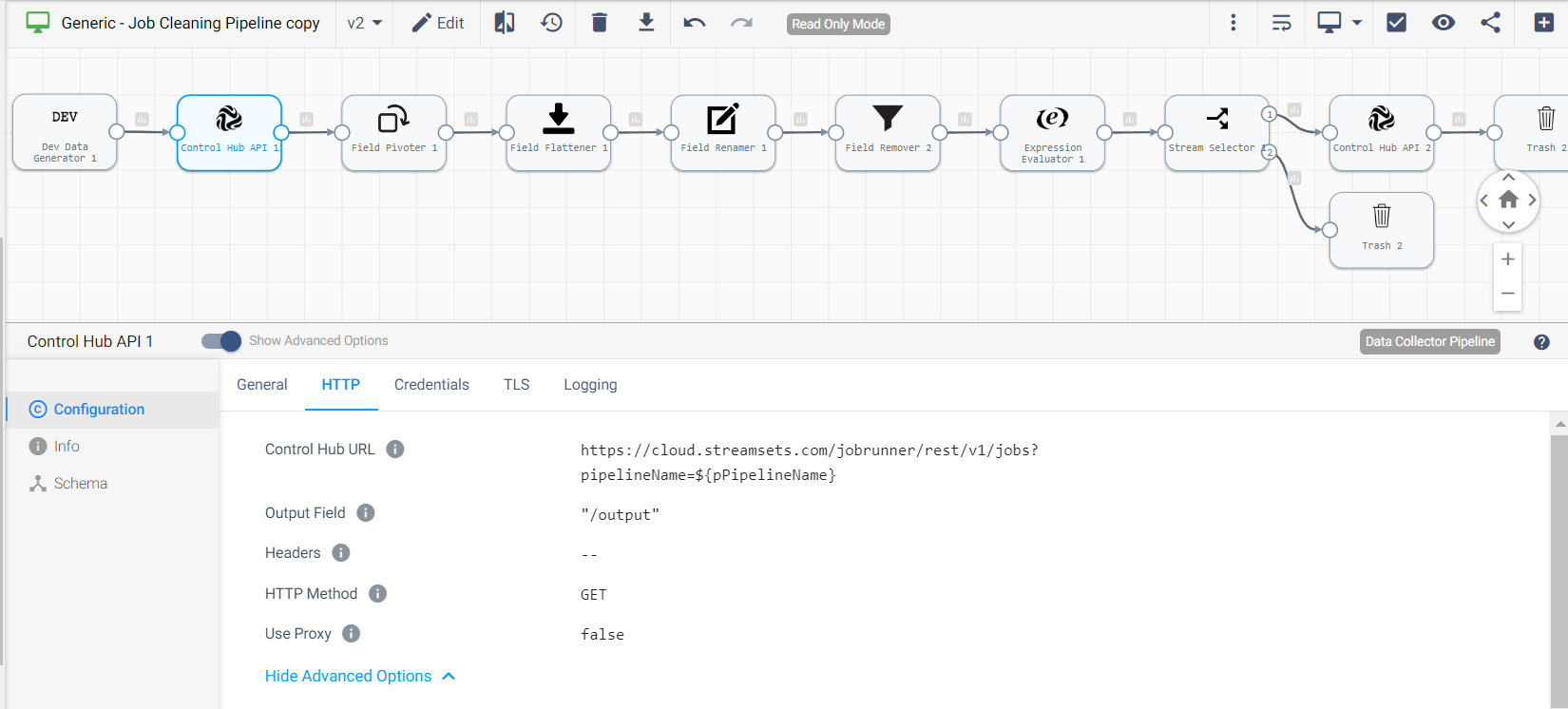Select the Dev Data Generator 1 stage

click(65, 132)
